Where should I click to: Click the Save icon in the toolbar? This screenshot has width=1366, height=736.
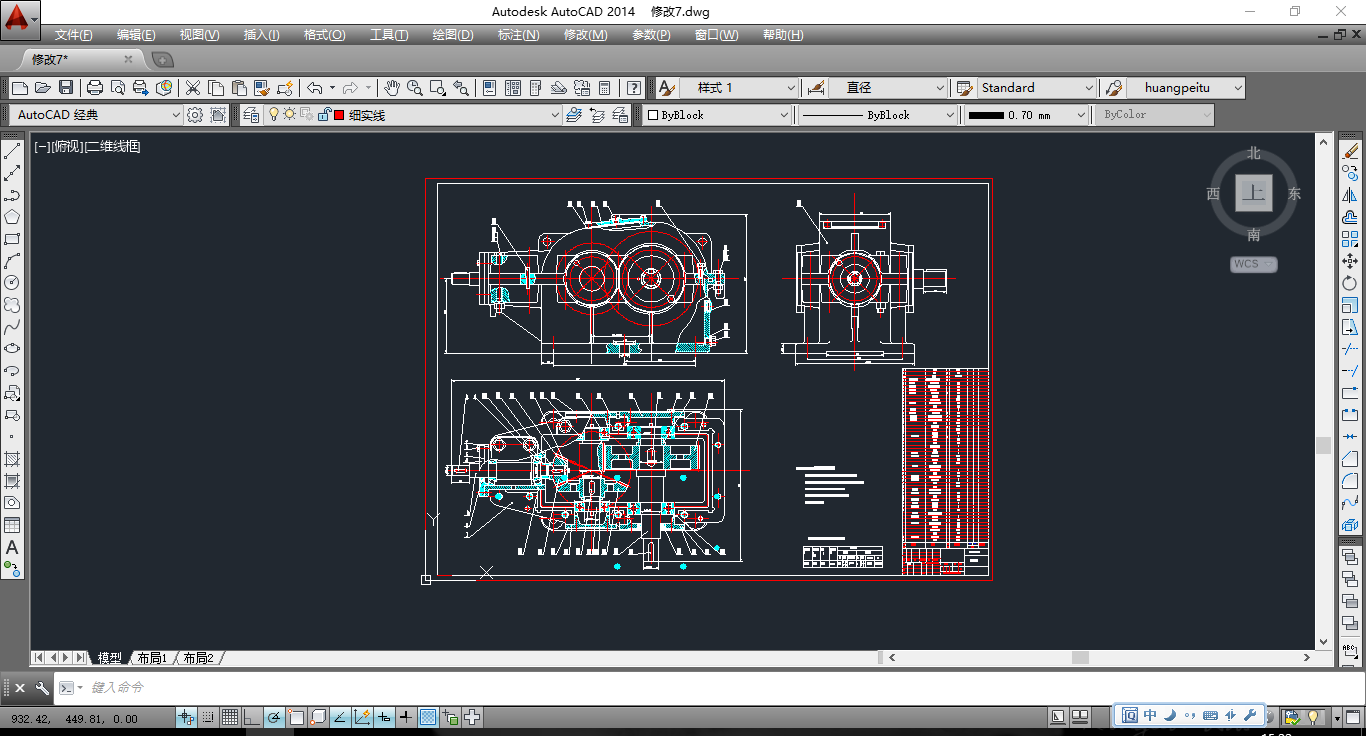66,88
